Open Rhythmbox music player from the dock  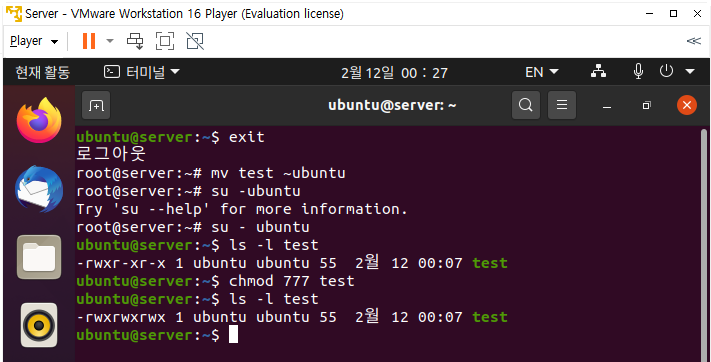(39, 325)
